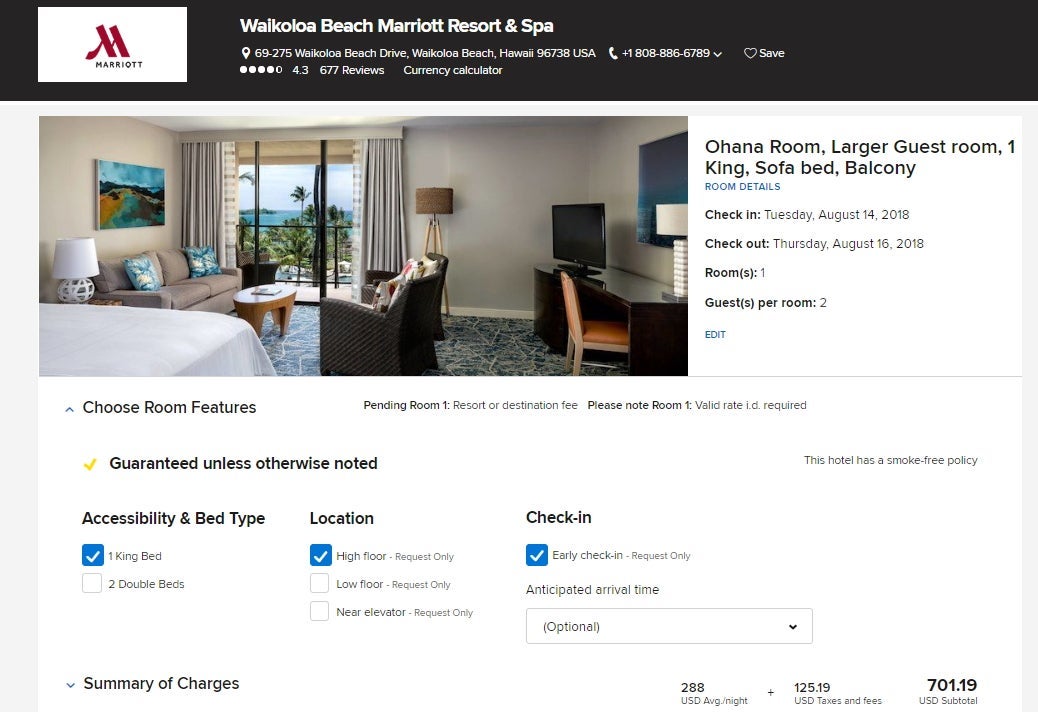
Task: Collapse the Choose Room Features section
Action: pyautogui.click(x=70, y=410)
